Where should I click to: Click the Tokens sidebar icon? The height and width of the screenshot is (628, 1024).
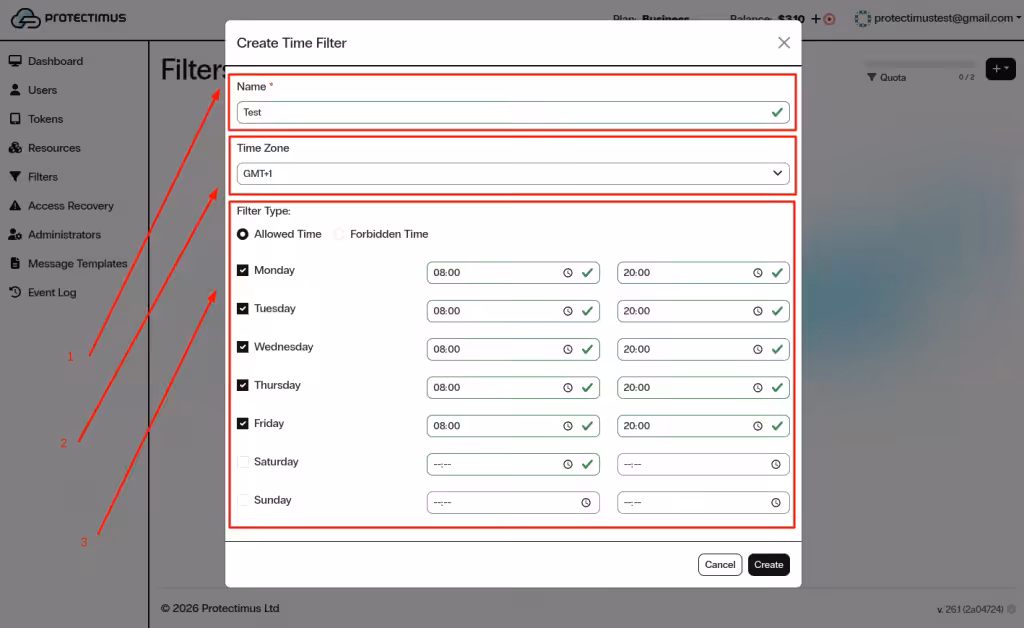[x=15, y=119]
